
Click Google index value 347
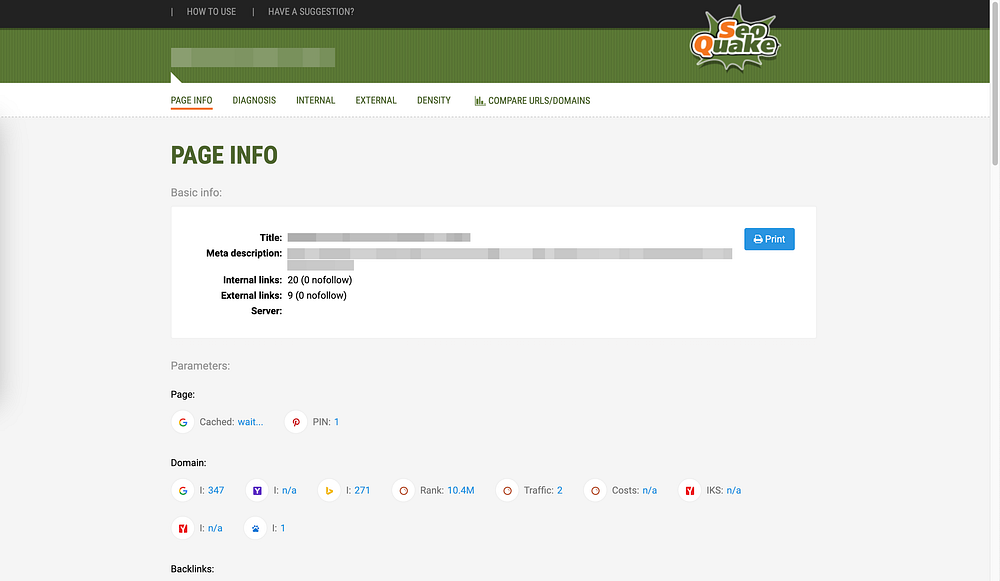pos(216,490)
